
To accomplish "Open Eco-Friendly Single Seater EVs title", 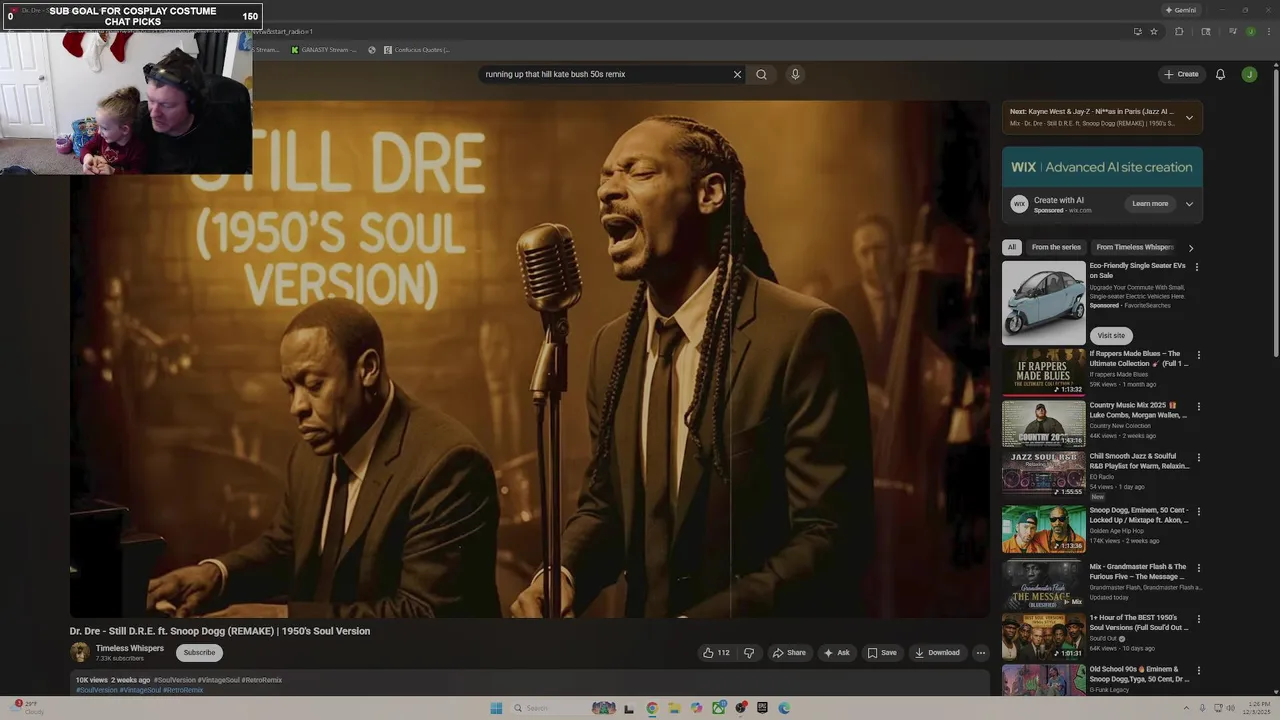I will tap(1137, 270).
